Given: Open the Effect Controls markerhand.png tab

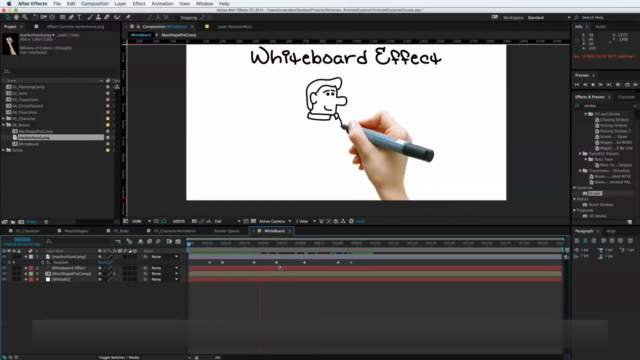Looking at the screenshot, I should [x=76, y=27].
